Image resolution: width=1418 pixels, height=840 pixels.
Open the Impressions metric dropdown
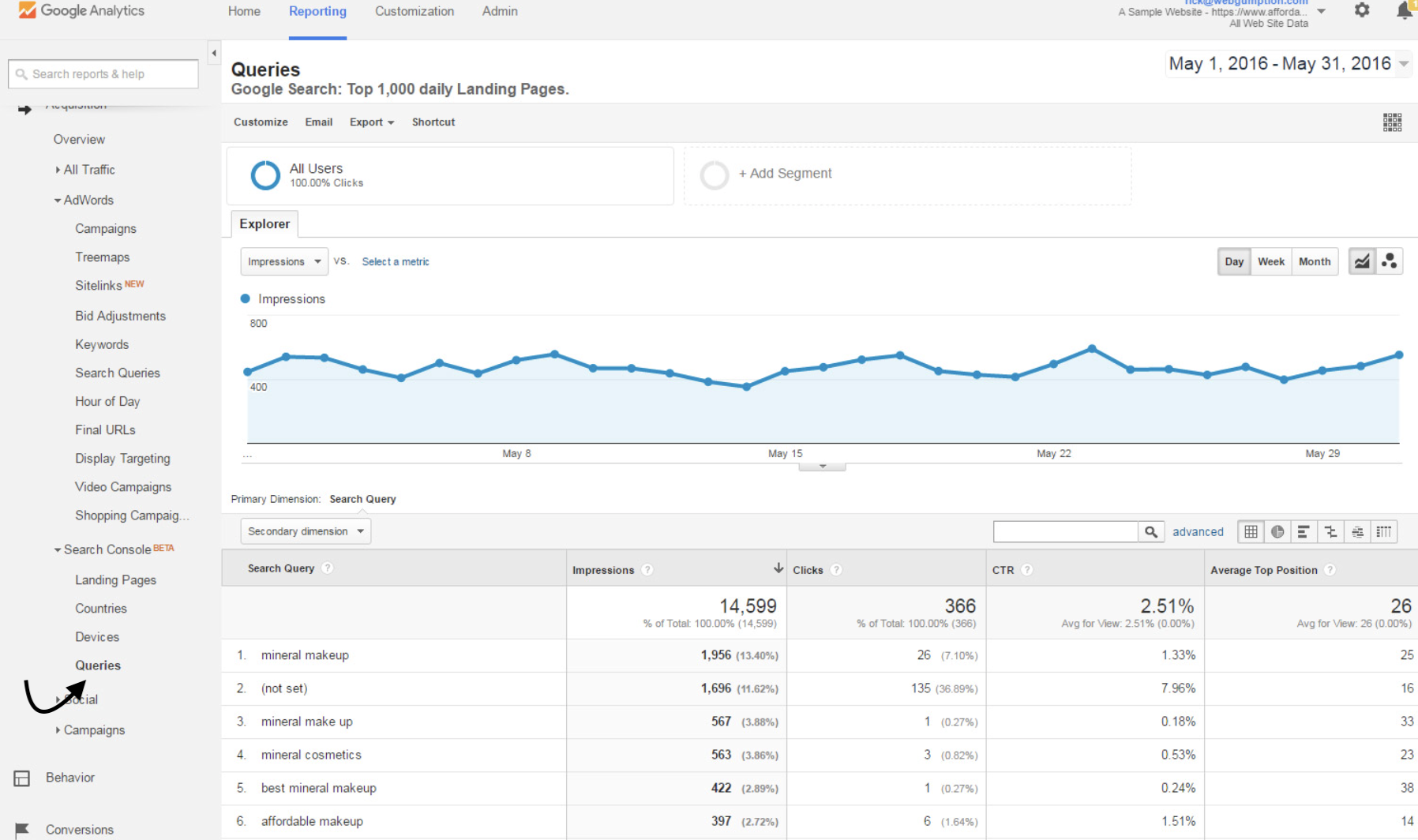tap(284, 261)
